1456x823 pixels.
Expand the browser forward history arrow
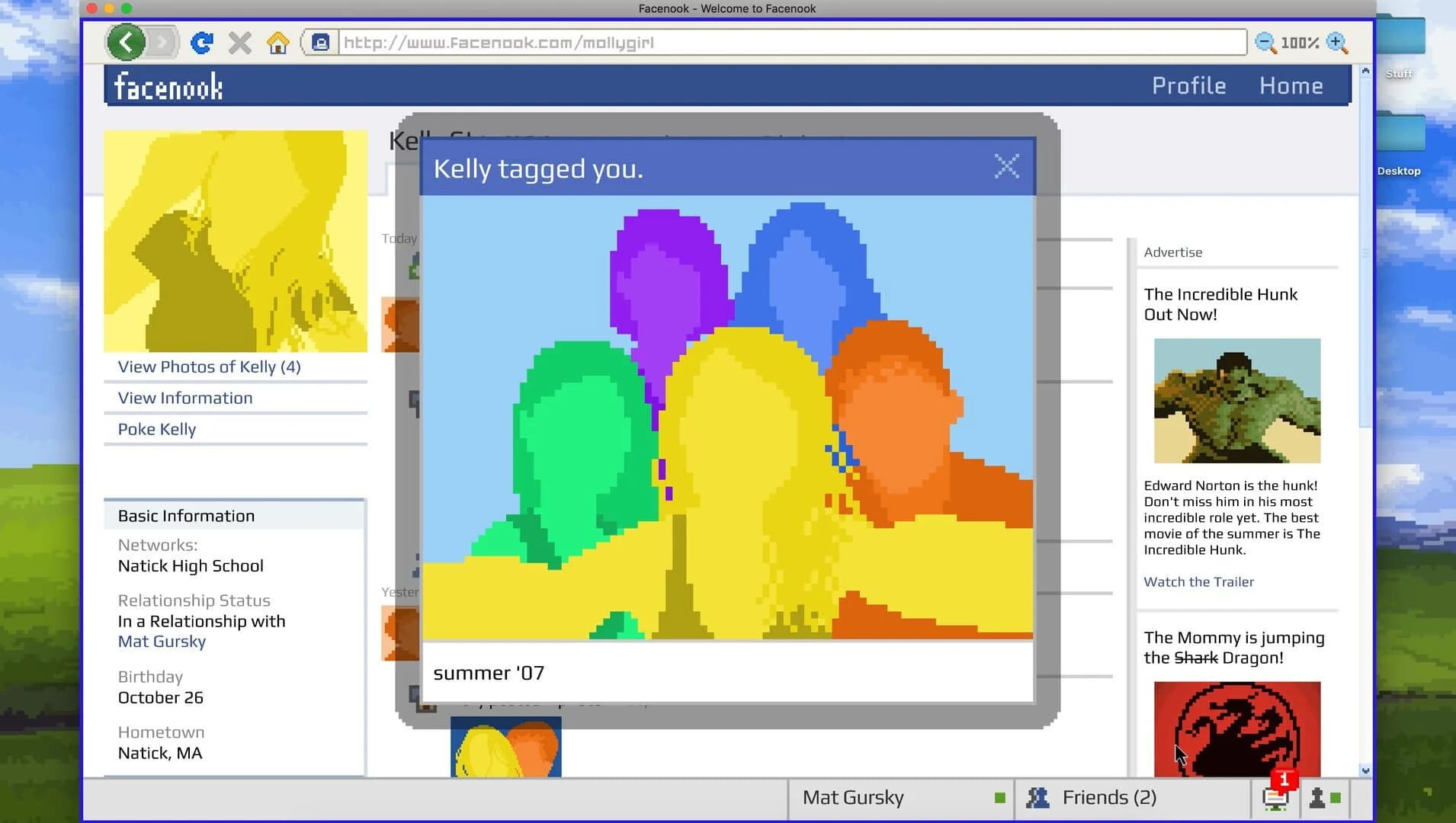(160, 42)
